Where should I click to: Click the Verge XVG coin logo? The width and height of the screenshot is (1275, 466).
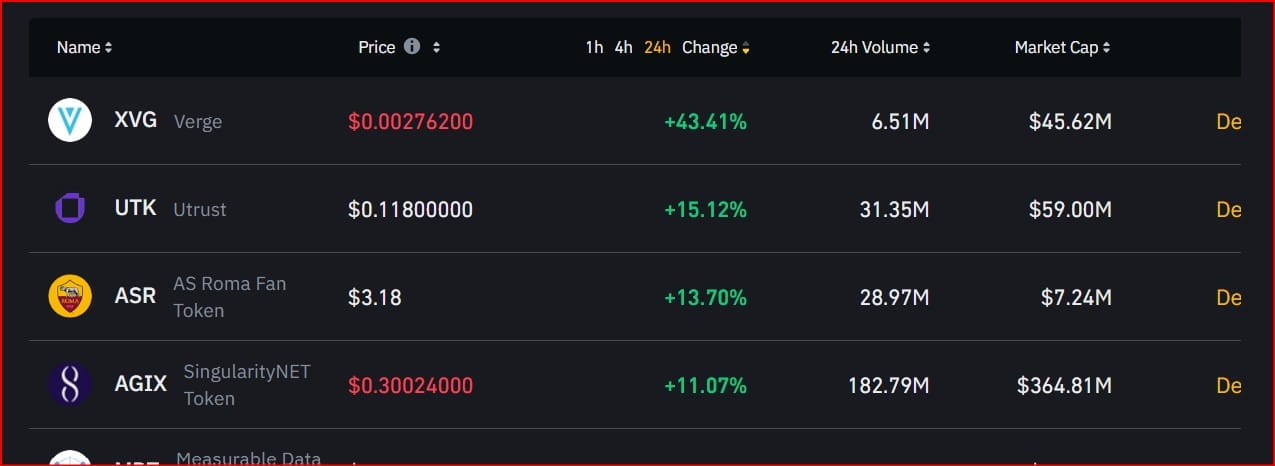(x=70, y=121)
